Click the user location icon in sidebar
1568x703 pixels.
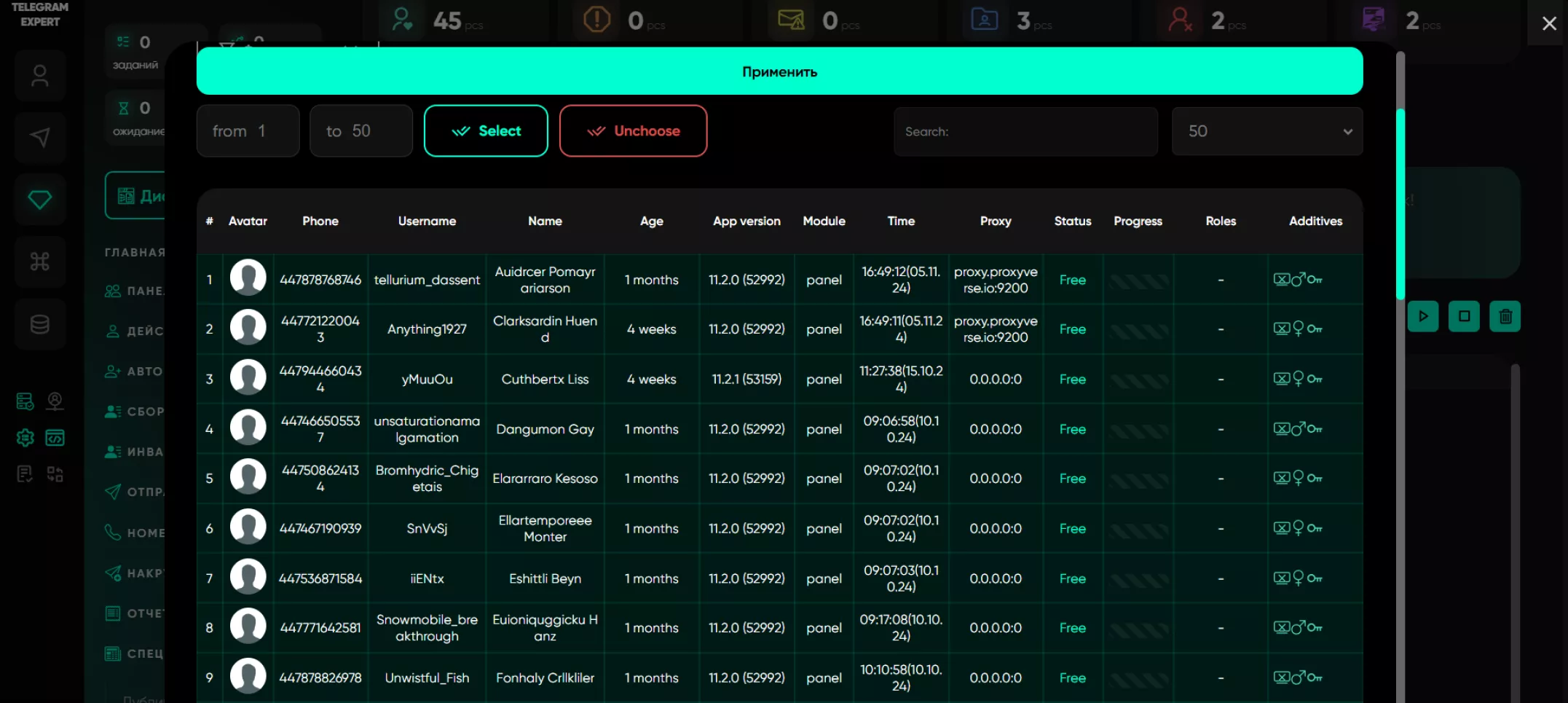[55, 401]
